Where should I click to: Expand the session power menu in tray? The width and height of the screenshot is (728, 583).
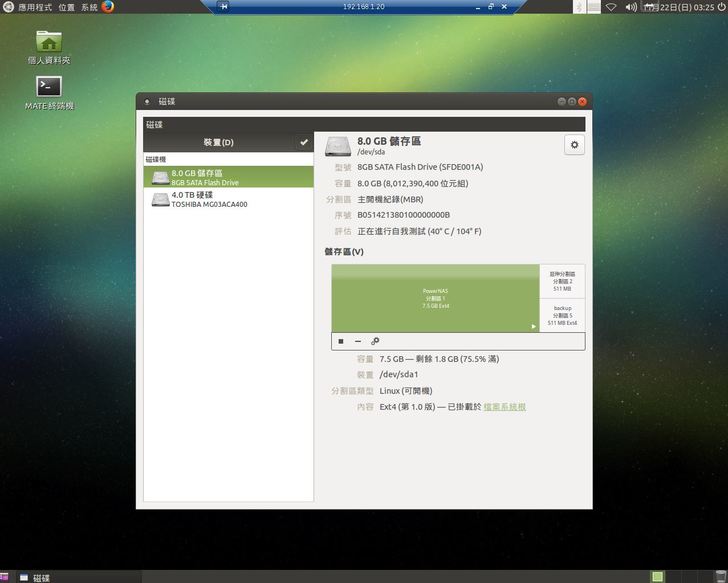pyautogui.click(x=719, y=7)
